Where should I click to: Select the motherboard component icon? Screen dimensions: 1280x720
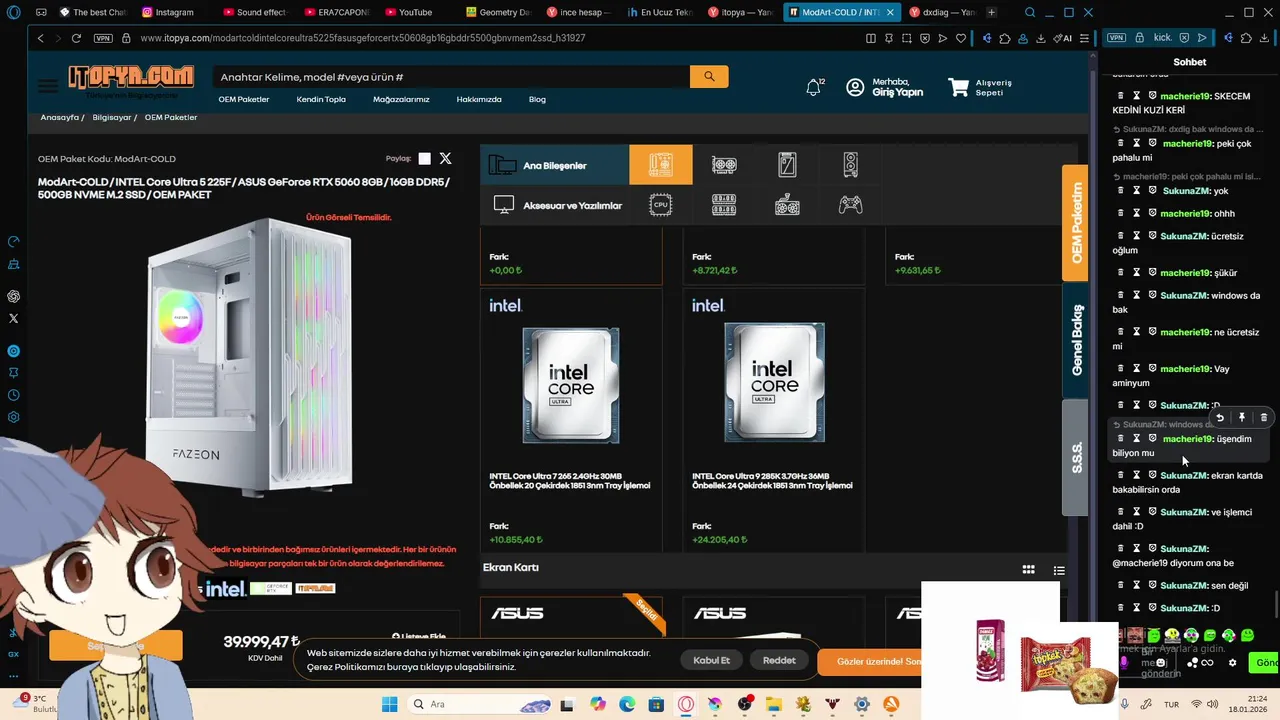[x=660, y=165]
